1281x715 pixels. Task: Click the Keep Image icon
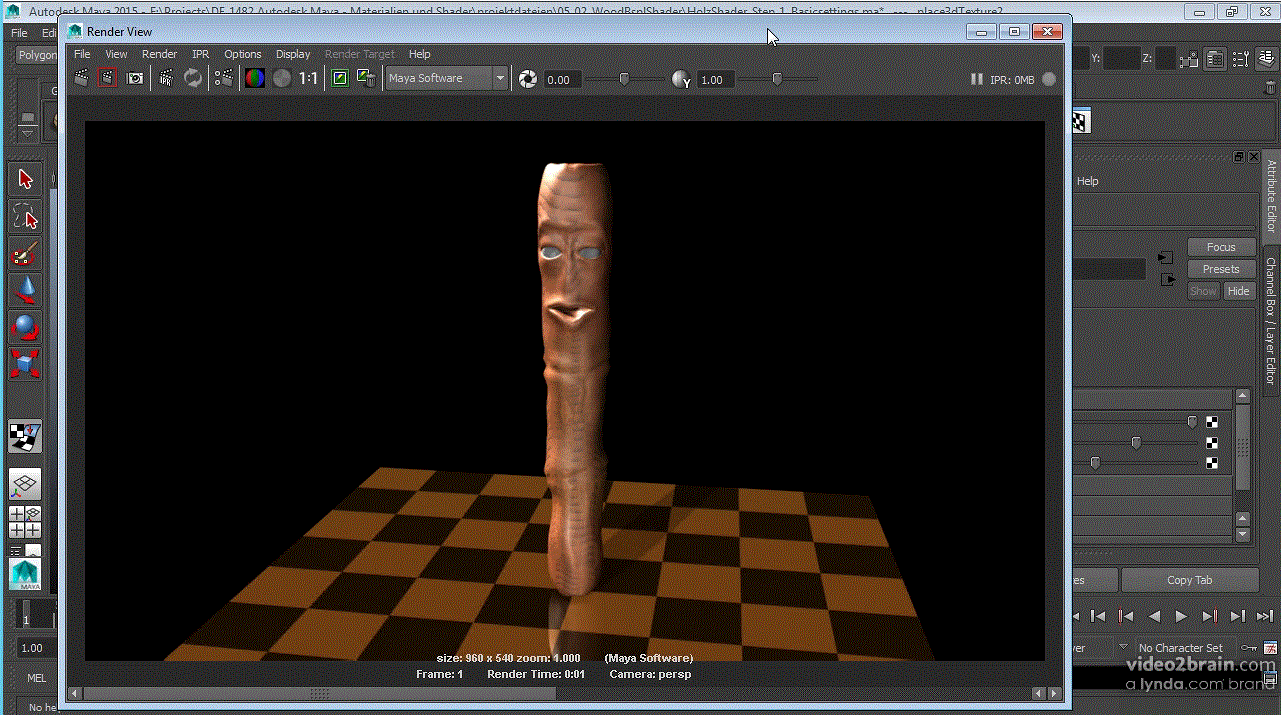click(x=340, y=78)
